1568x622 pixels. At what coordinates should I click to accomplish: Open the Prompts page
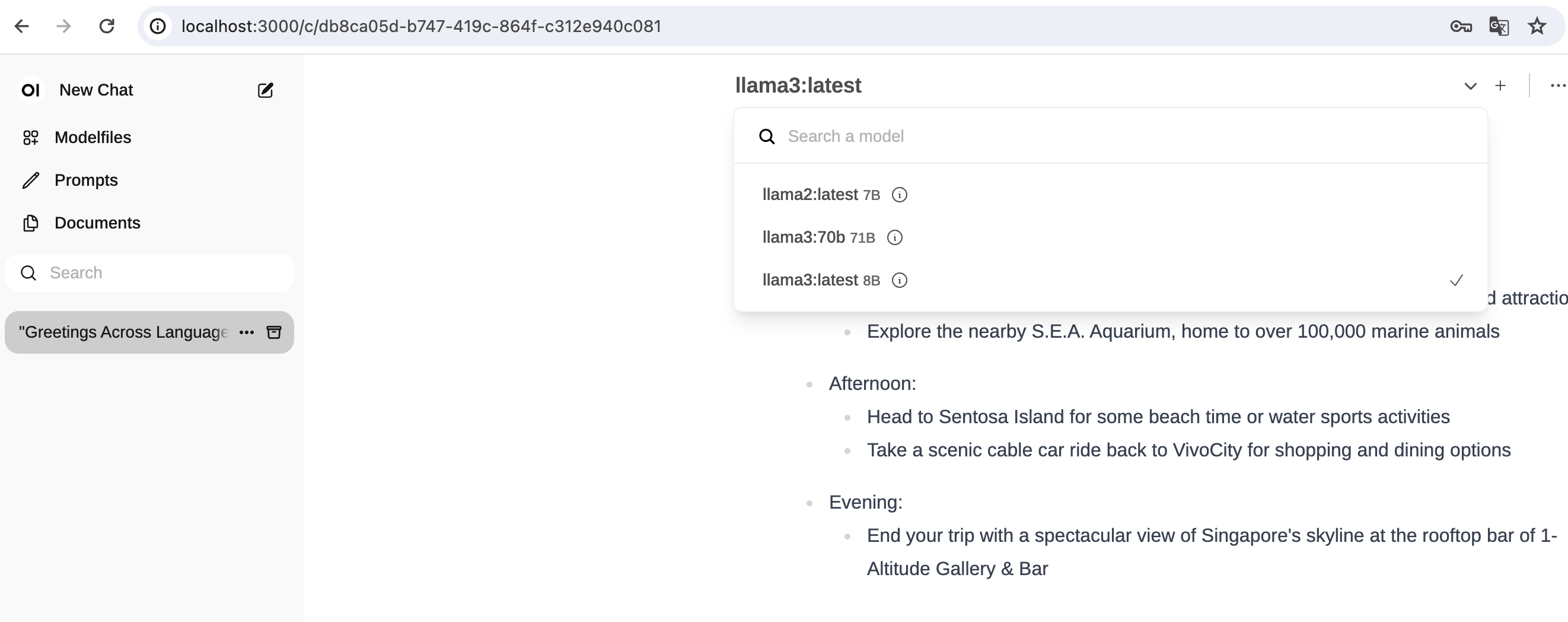86,180
